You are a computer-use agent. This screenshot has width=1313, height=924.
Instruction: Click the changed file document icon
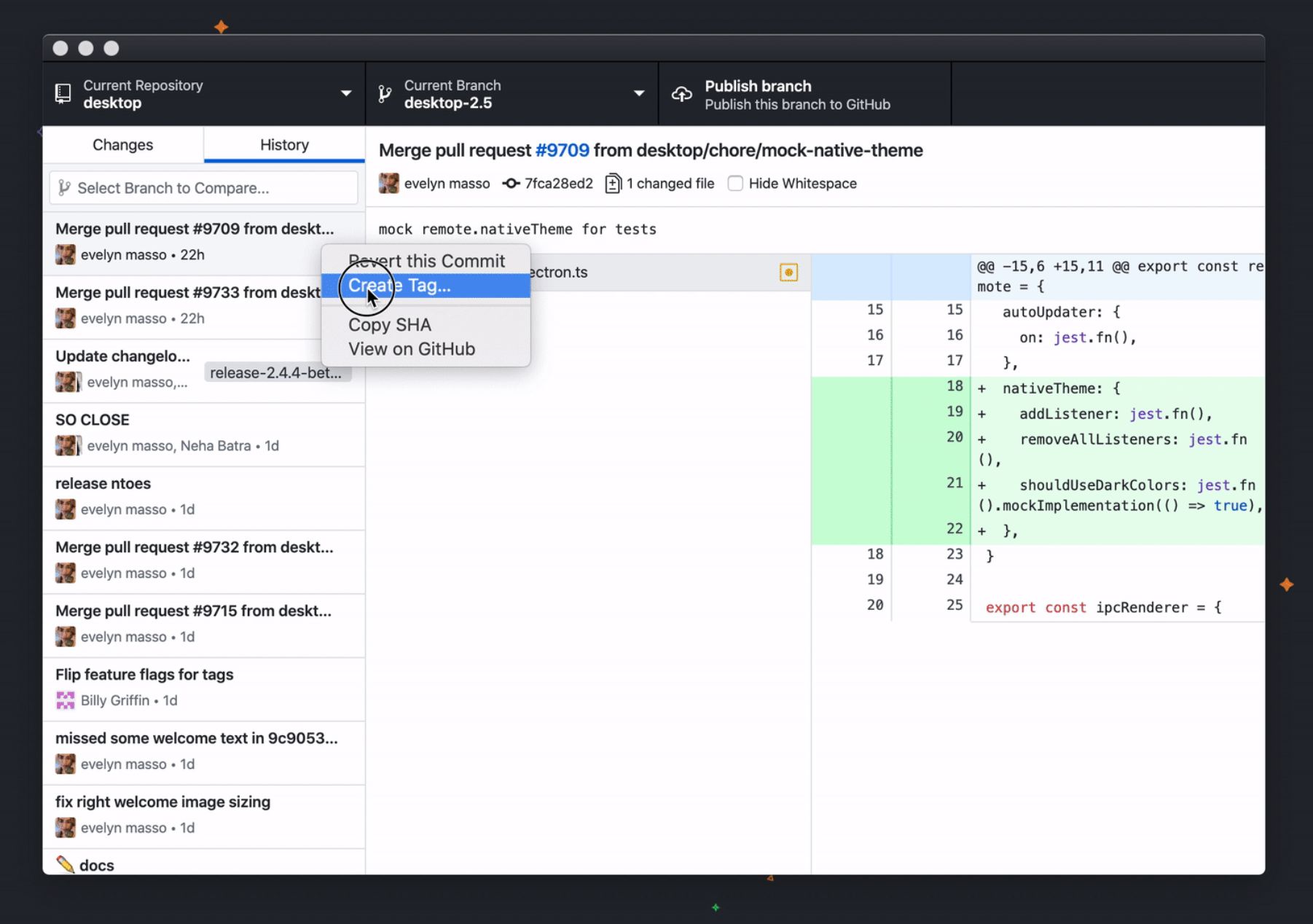pos(613,184)
